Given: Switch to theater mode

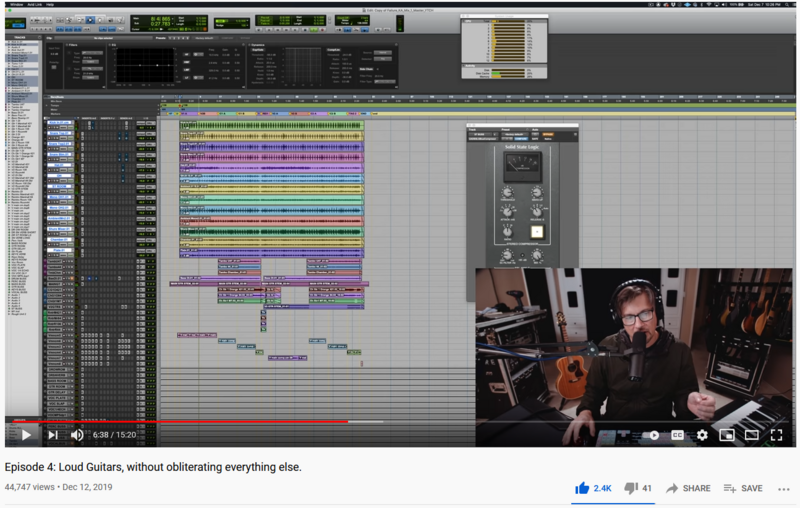Looking at the screenshot, I should 752,435.
